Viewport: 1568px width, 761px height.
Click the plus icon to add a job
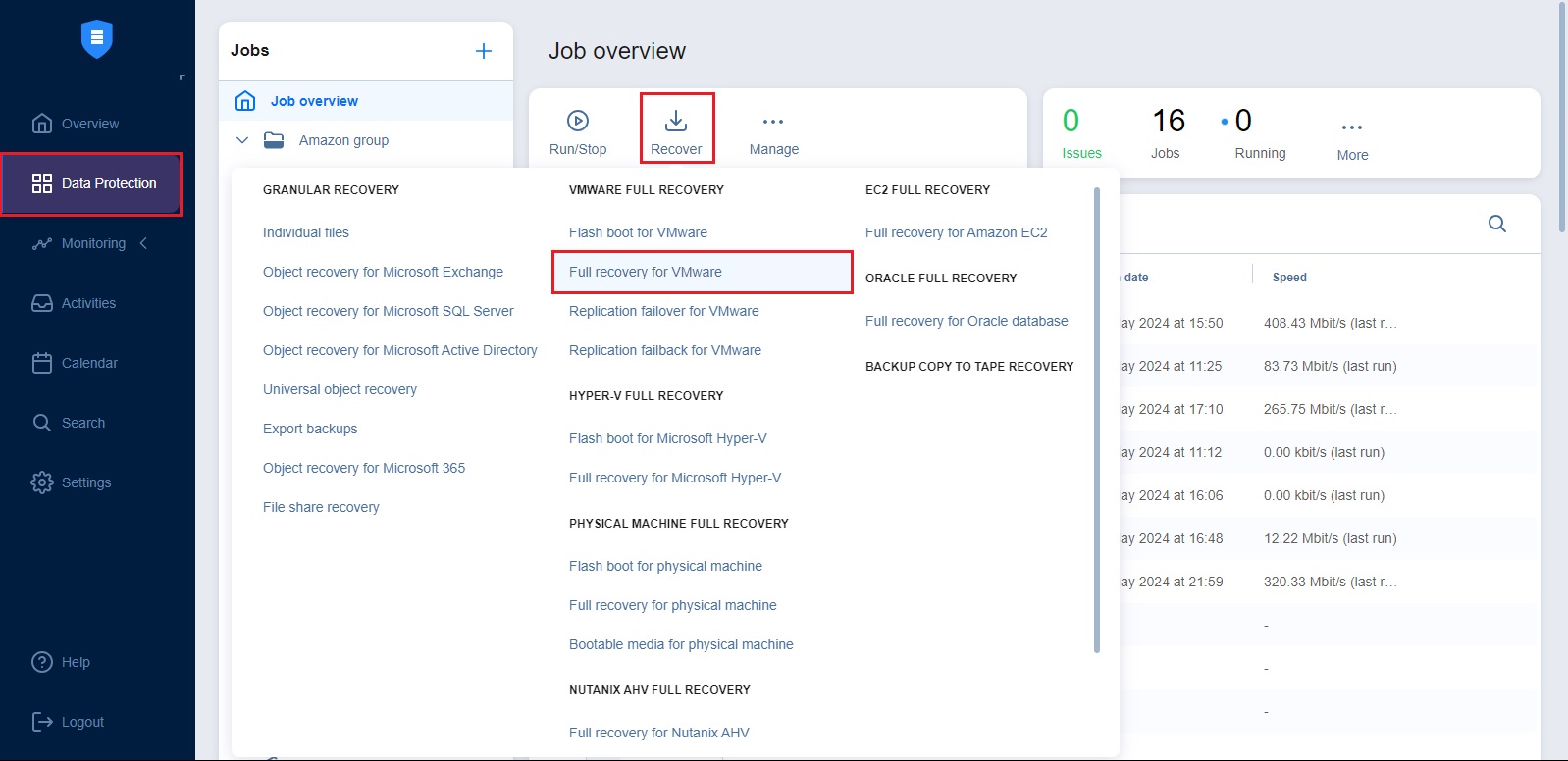click(484, 51)
